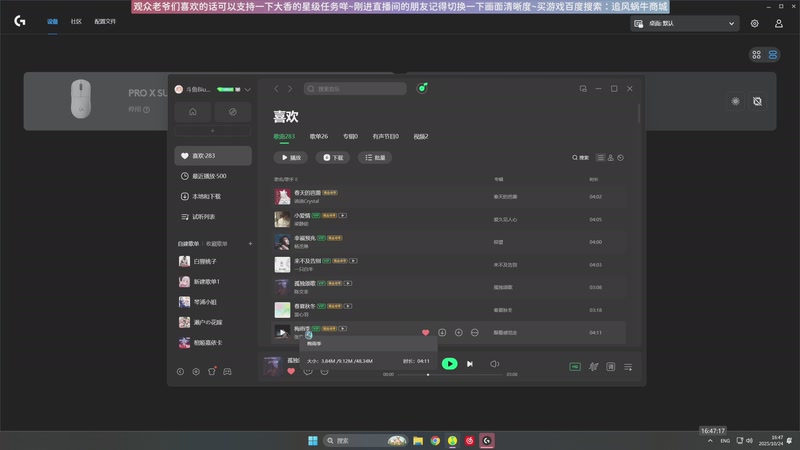Click the volume speaker icon in player bar
The image size is (800, 450).
(494, 364)
